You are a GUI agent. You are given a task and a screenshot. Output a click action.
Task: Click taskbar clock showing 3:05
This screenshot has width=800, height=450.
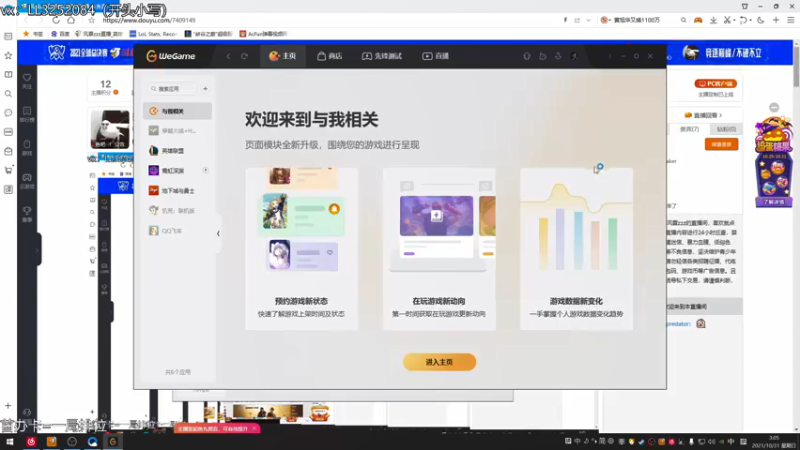tap(774, 442)
